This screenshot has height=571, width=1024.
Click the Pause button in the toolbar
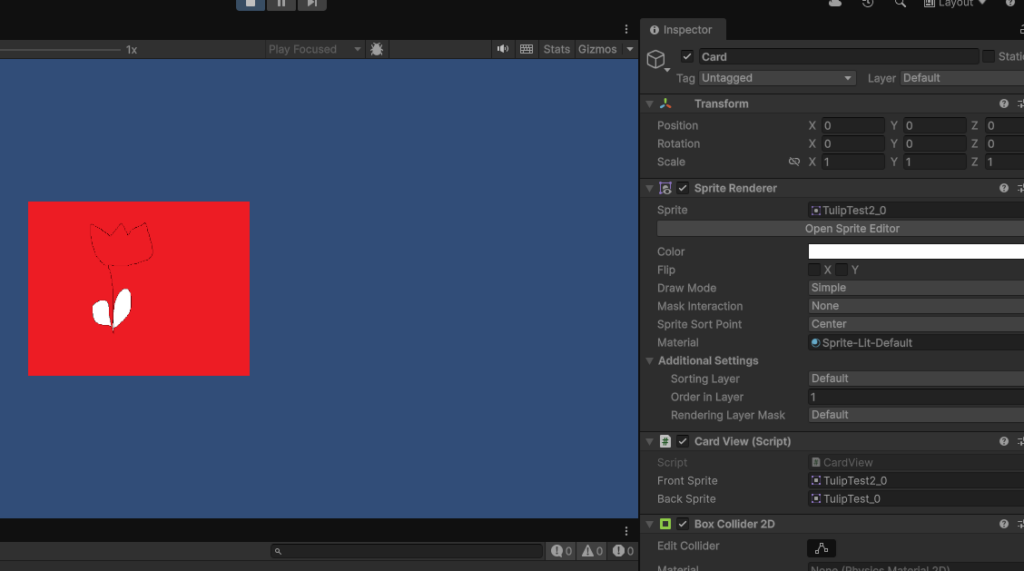pos(281,4)
